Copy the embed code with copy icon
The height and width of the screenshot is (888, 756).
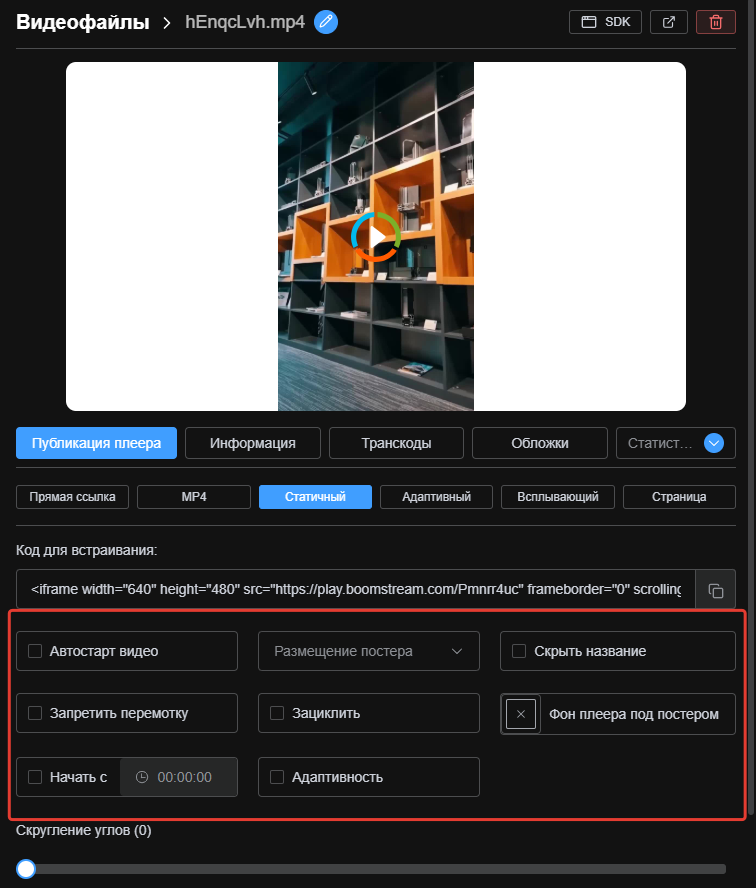[x=716, y=590]
